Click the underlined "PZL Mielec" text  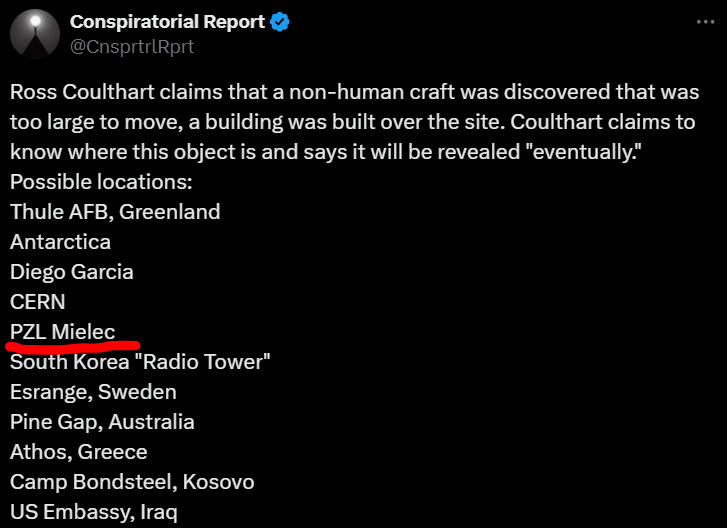click(63, 332)
